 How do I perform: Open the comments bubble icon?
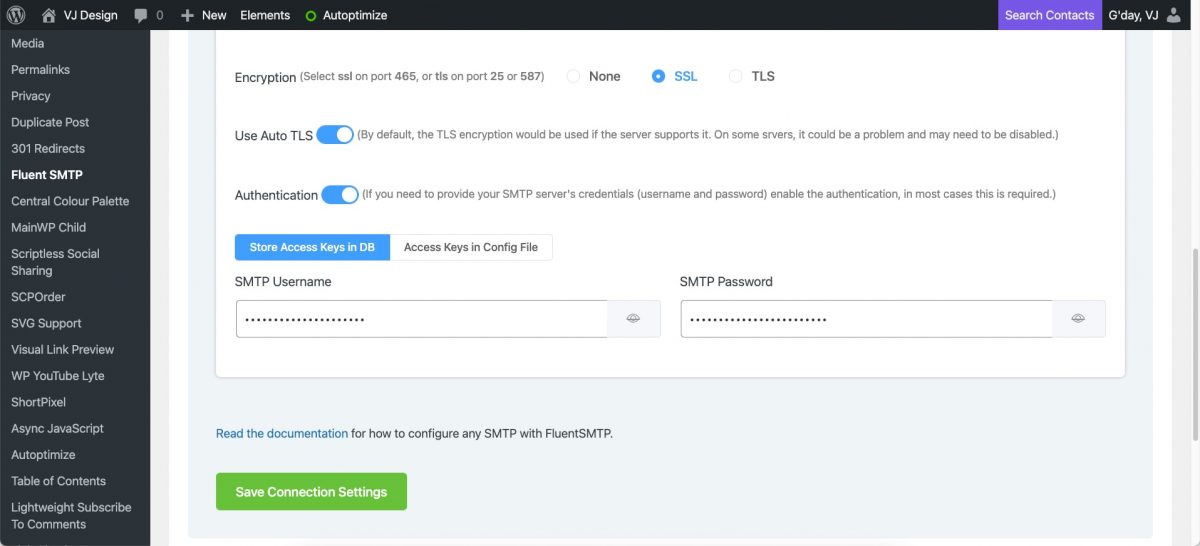click(141, 16)
